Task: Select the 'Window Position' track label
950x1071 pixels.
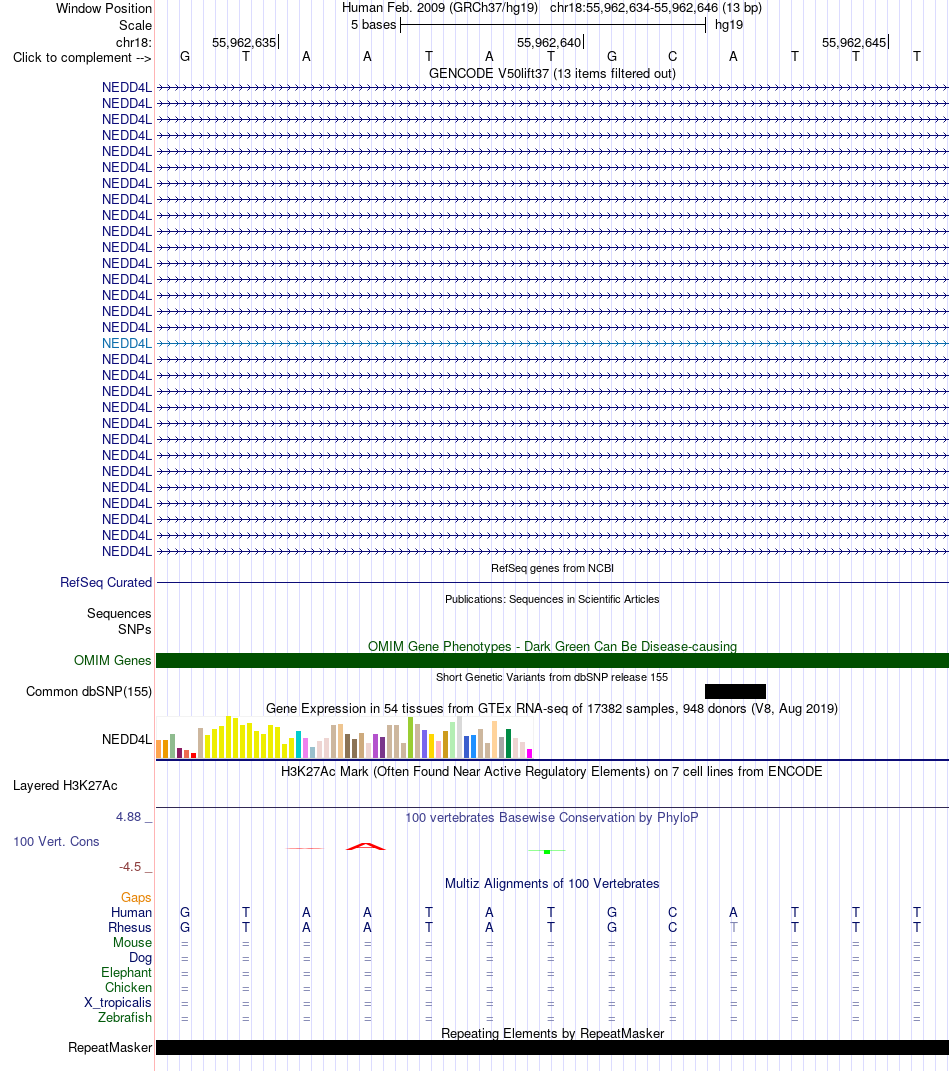Action: click(x=104, y=8)
